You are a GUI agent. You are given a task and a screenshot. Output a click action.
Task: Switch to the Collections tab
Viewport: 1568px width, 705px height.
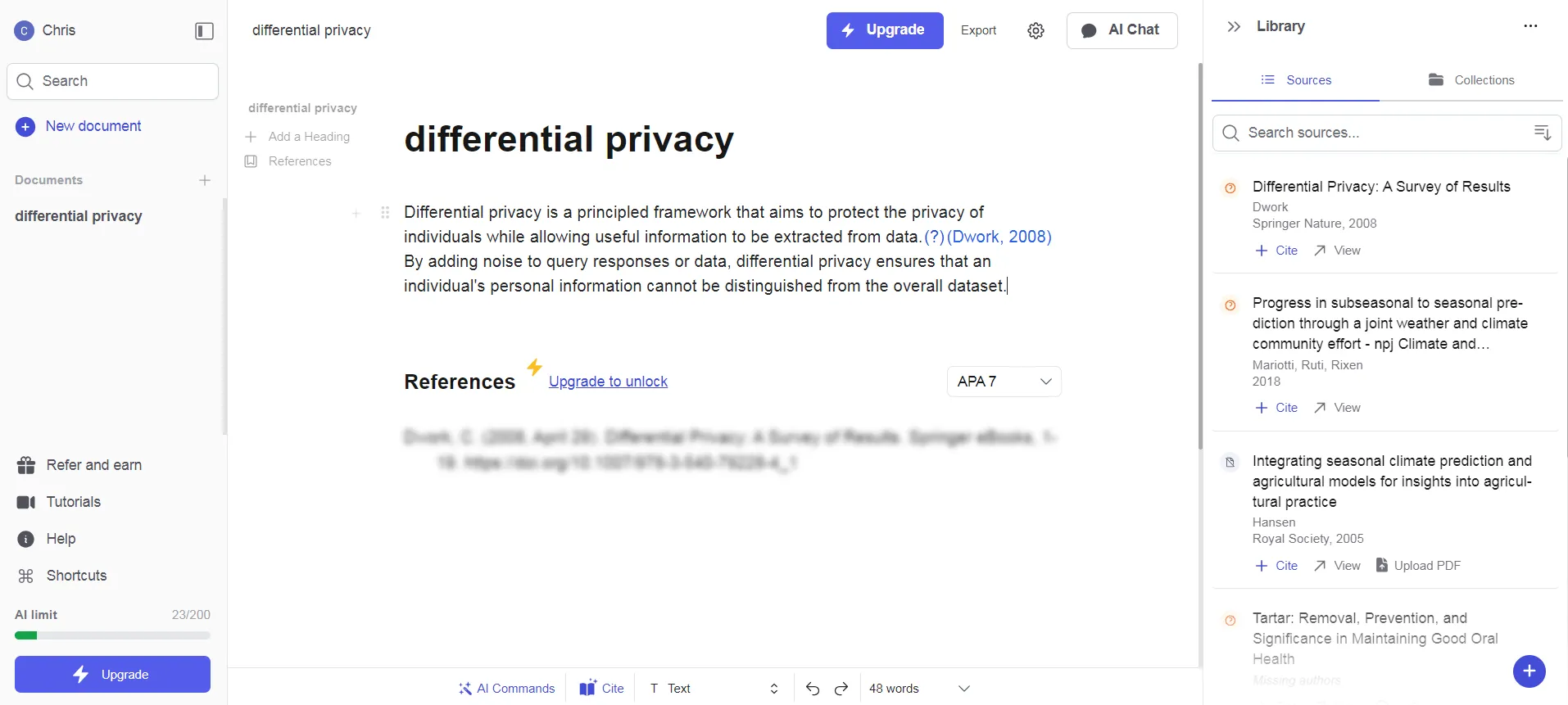pyautogui.click(x=1471, y=80)
